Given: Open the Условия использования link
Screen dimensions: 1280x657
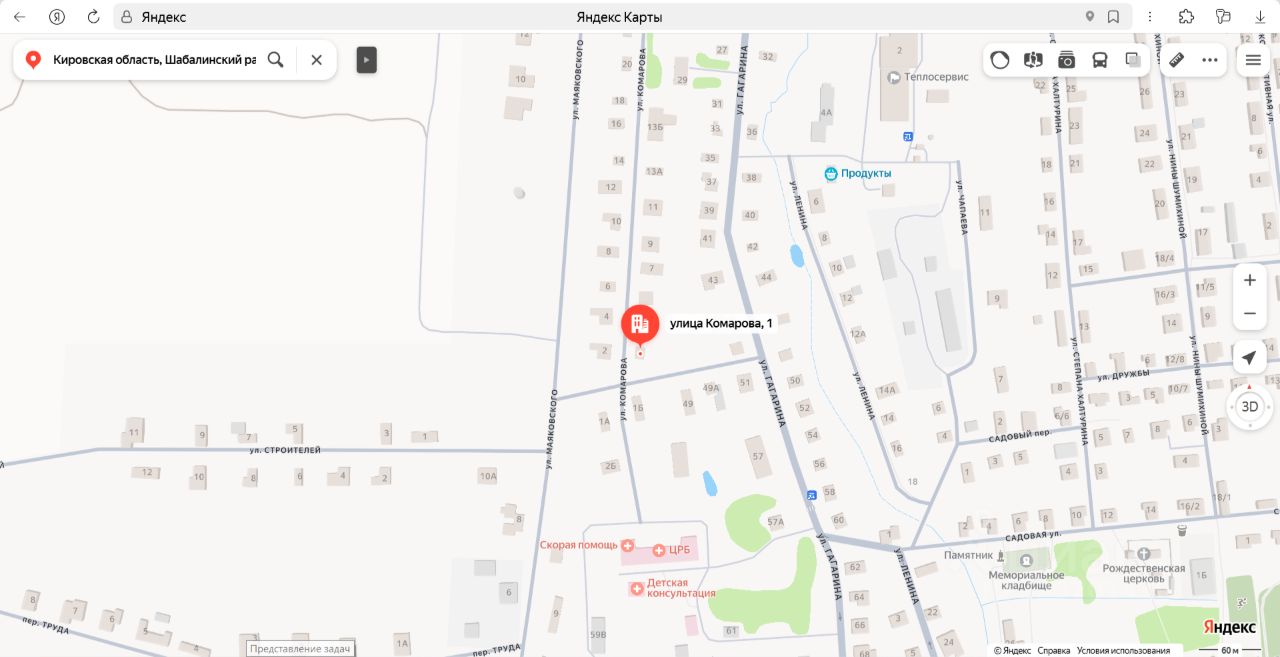Looking at the screenshot, I should tap(1123, 650).
